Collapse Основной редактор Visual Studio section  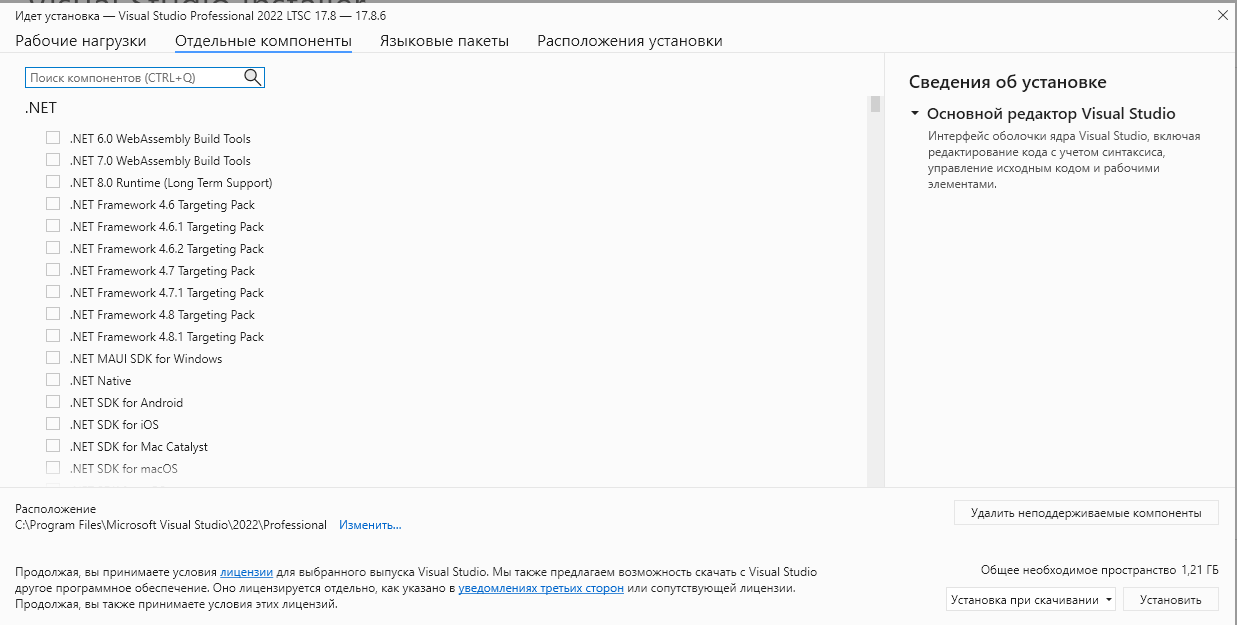[x=914, y=114]
